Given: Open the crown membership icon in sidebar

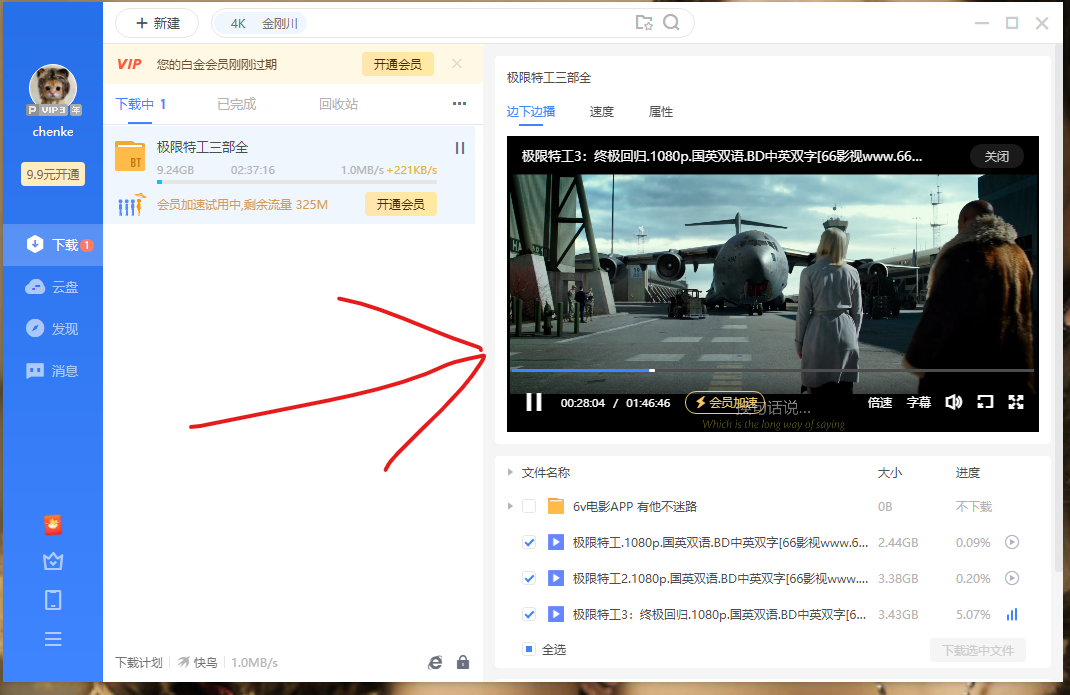Looking at the screenshot, I should point(52,562).
